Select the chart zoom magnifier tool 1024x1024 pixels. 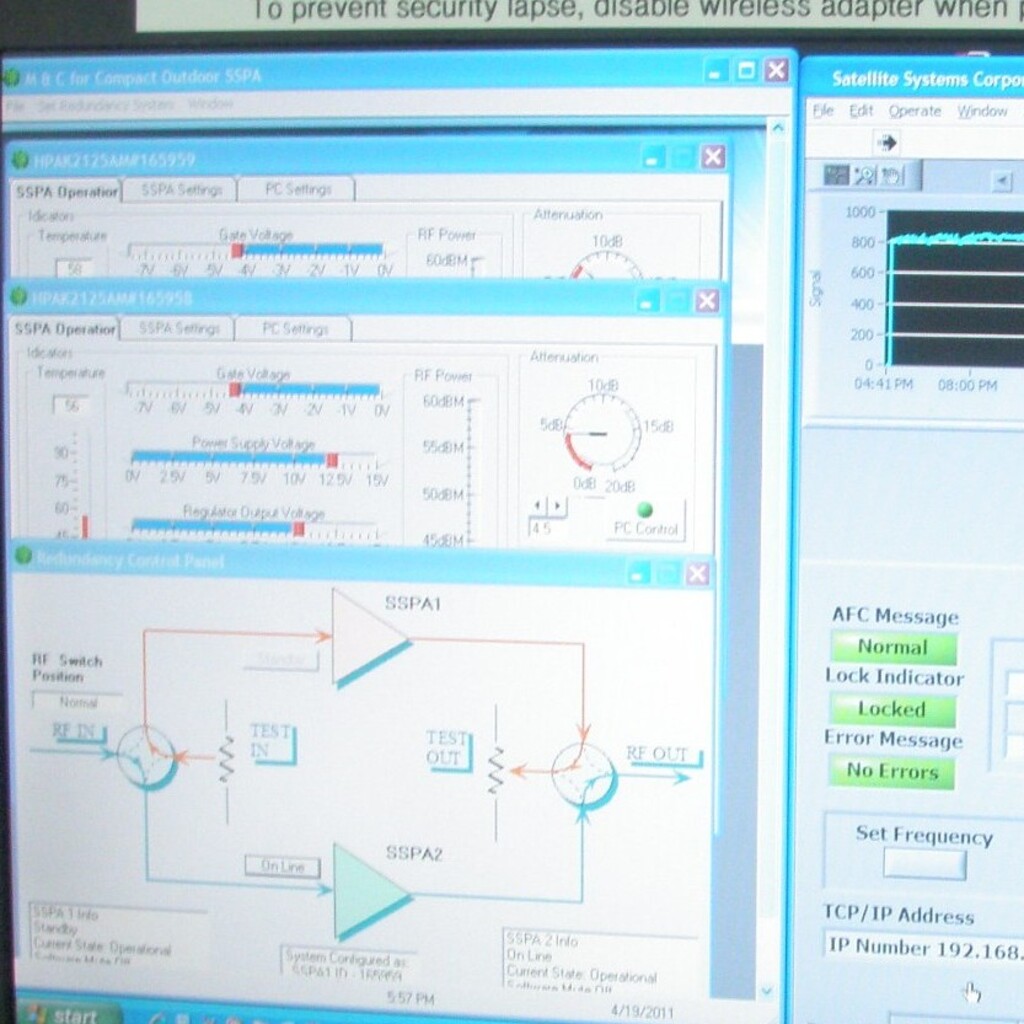pos(863,176)
